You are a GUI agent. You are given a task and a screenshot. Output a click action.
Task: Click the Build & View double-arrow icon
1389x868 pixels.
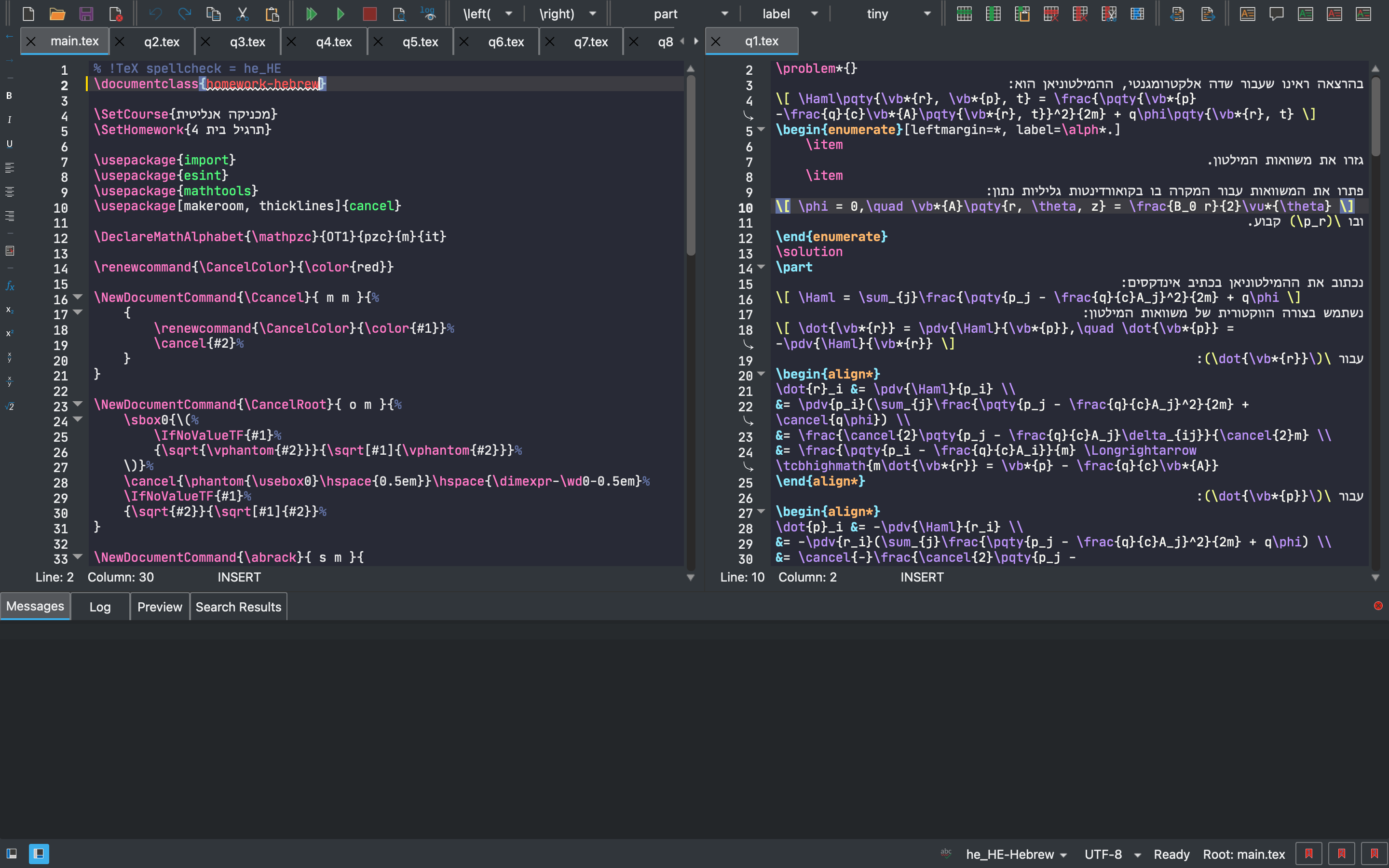pos(311,14)
